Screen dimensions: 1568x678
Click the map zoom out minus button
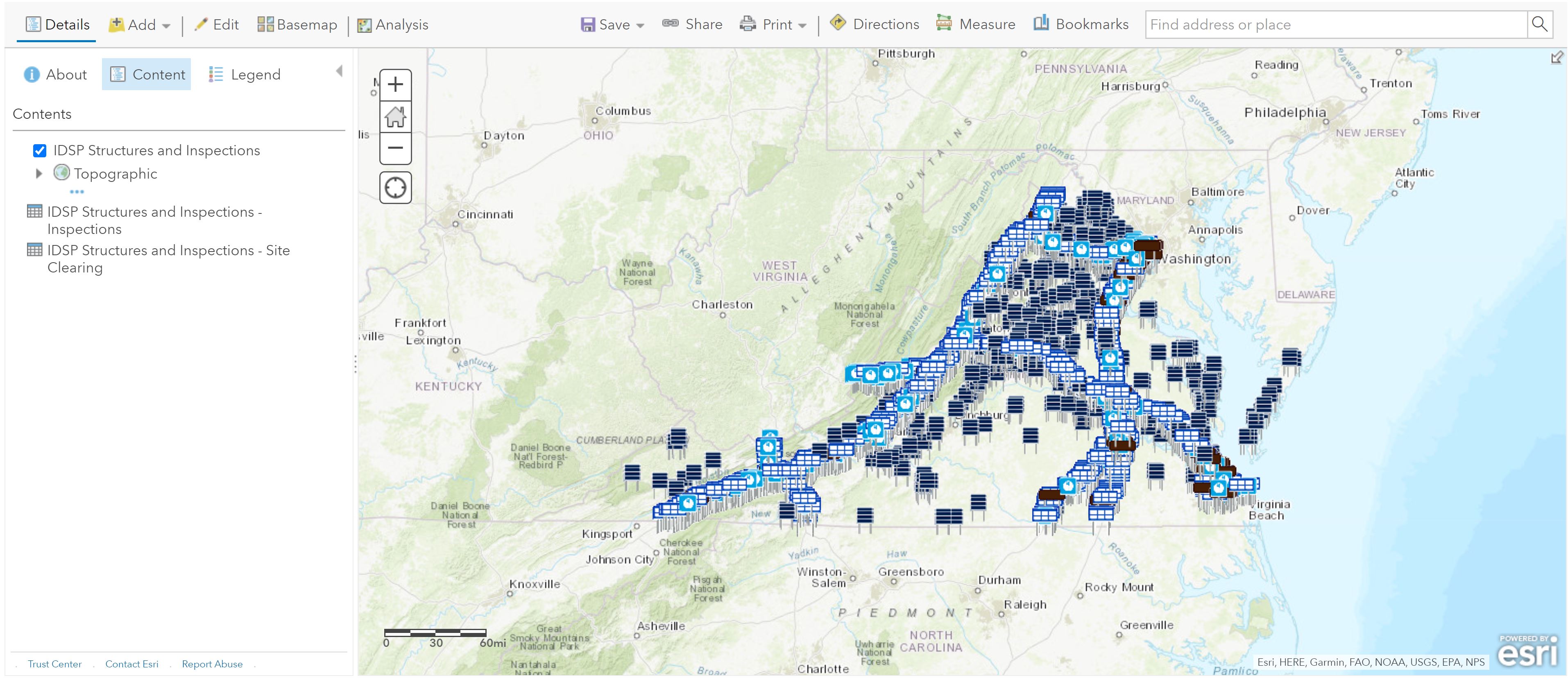click(395, 148)
